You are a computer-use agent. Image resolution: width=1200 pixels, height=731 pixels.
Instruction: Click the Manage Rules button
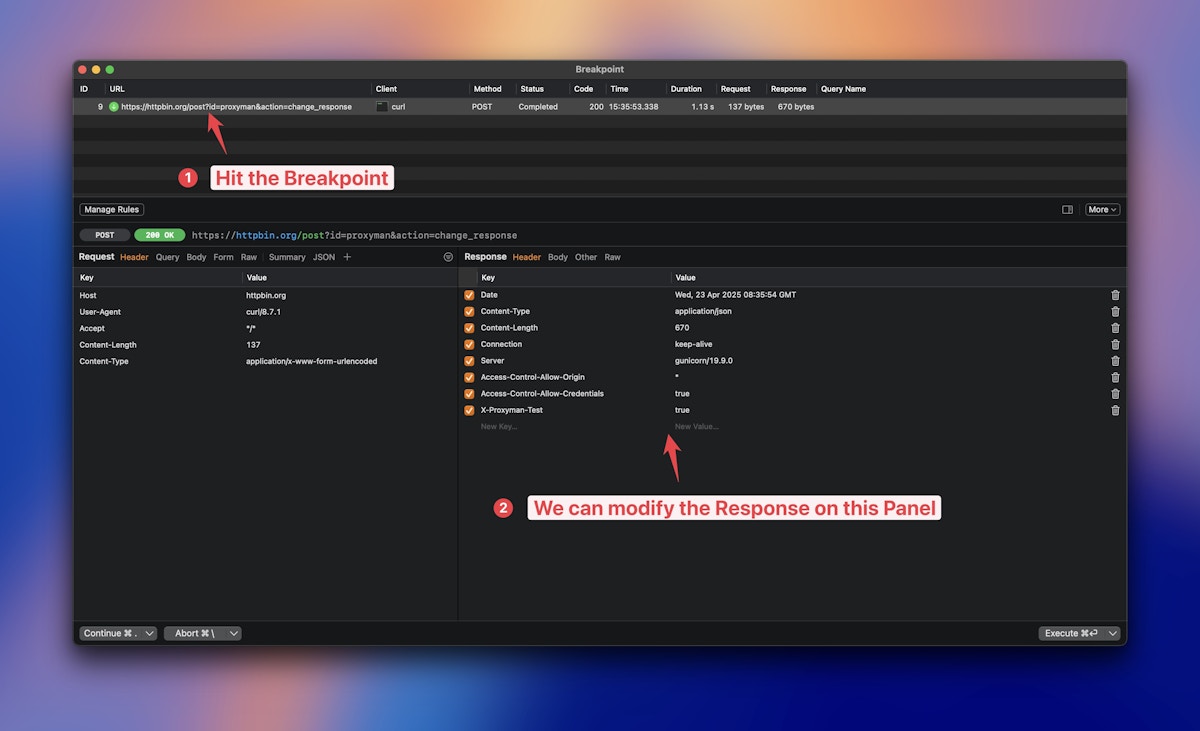pyautogui.click(x=111, y=209)
